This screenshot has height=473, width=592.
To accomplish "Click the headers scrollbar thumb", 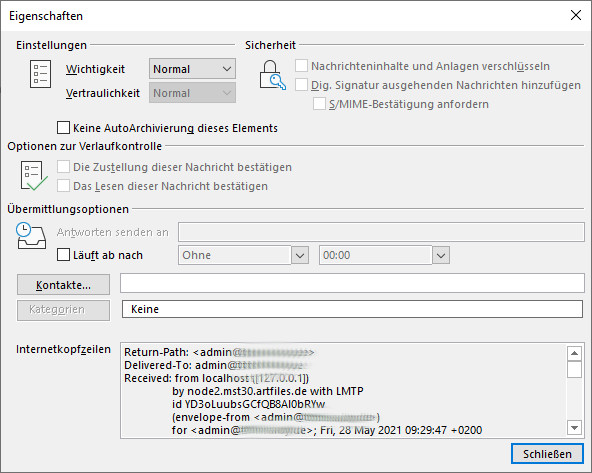I will (x=574, y=370).
